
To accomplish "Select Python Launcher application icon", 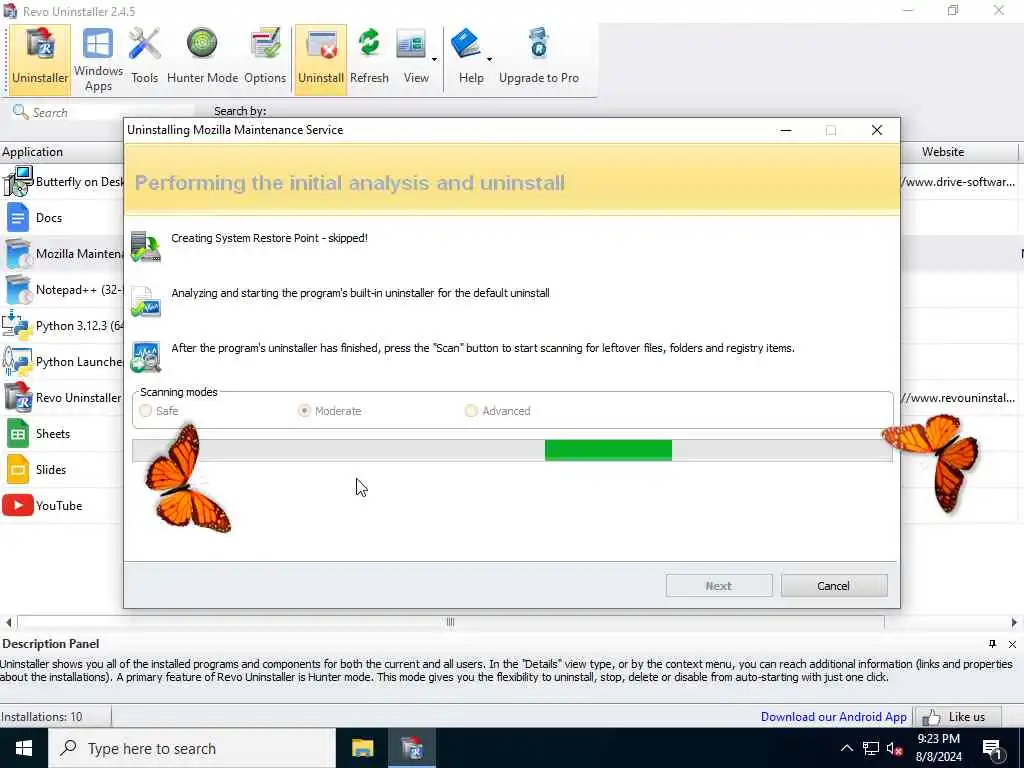I will [17, 361].
